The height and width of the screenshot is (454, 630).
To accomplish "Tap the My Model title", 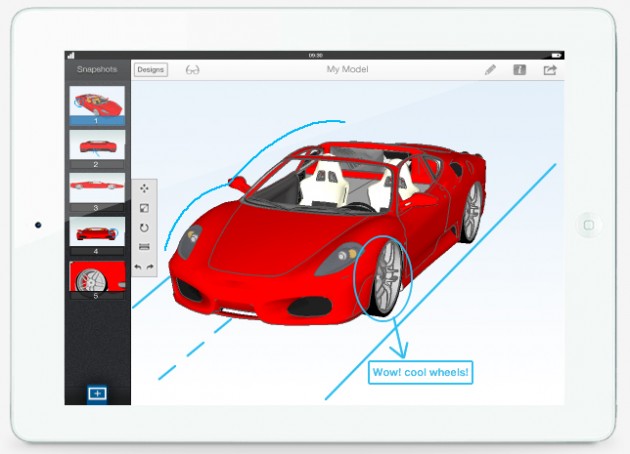I will 347,70.
